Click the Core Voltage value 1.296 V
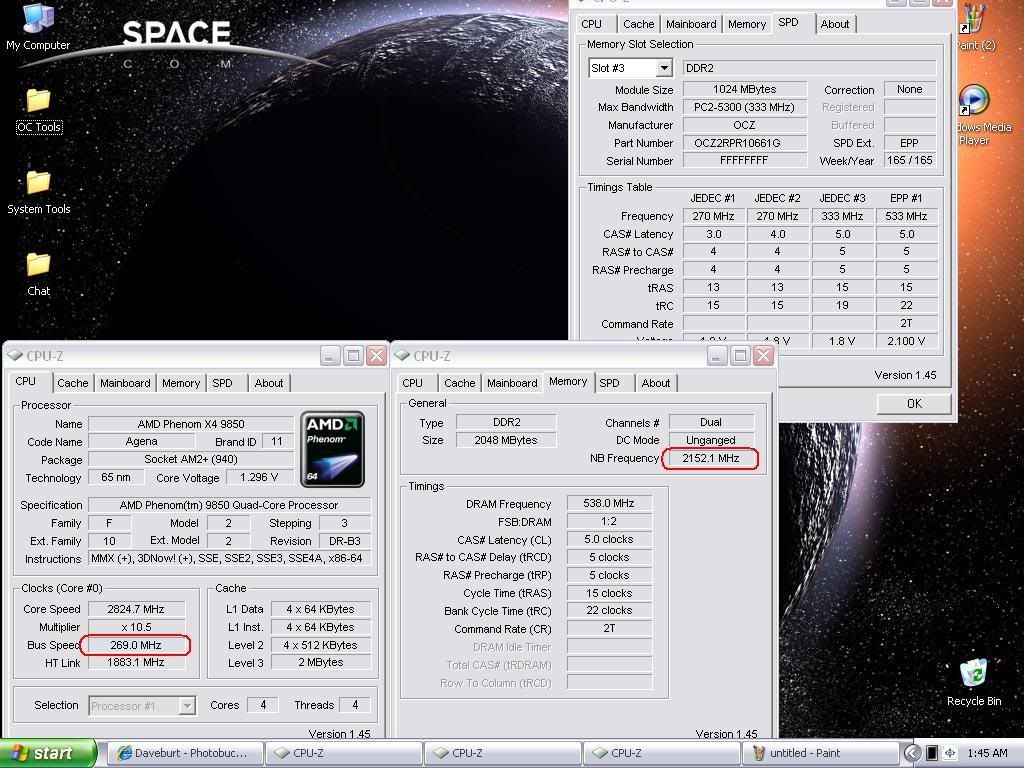Screen dimensions: 1024x768 [x=259, y=477]
